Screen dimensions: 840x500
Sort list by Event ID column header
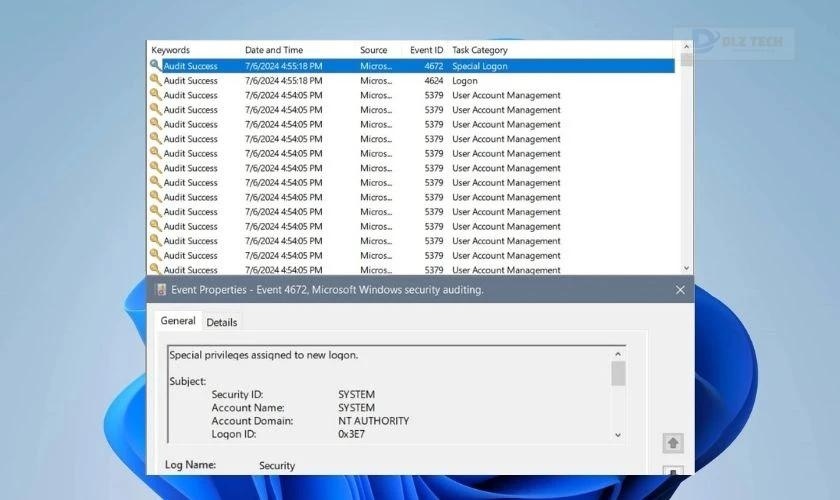pos(426,50)
